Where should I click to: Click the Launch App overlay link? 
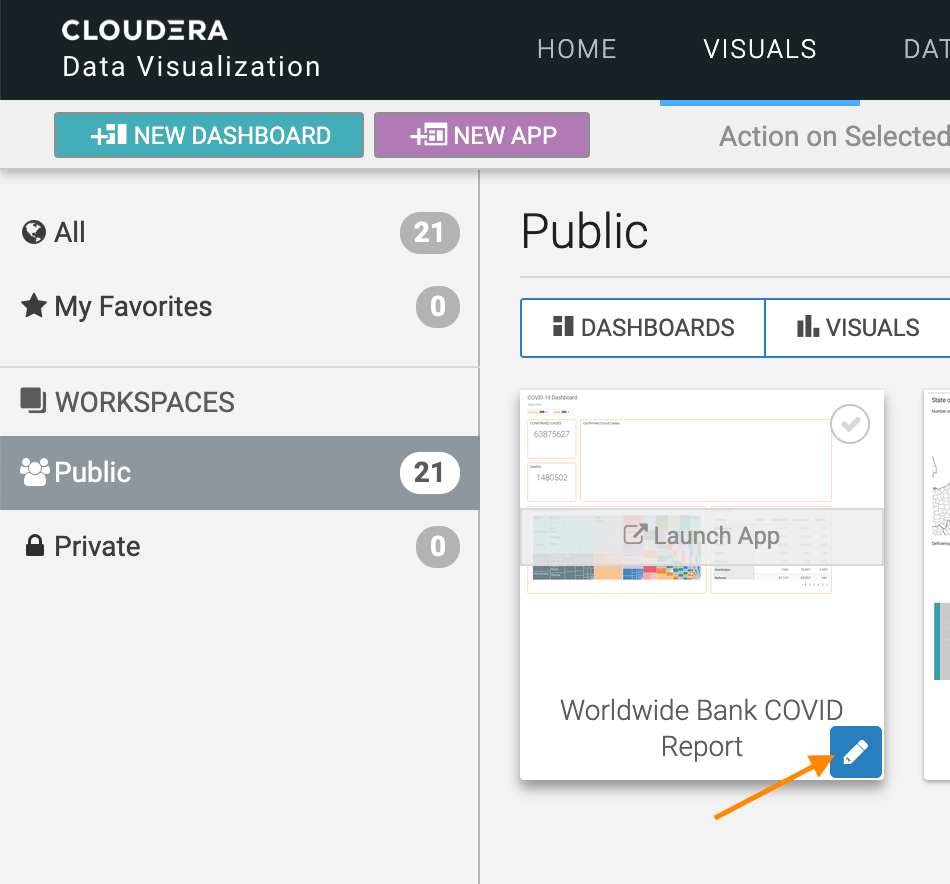[701, 536]
